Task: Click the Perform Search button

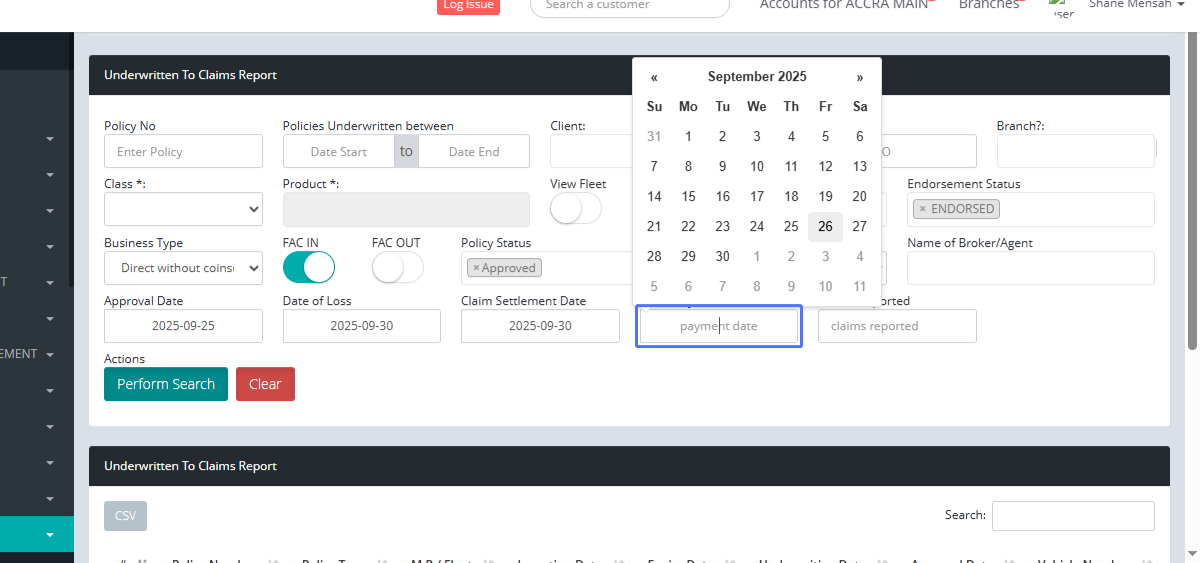Action: (166, 384)
